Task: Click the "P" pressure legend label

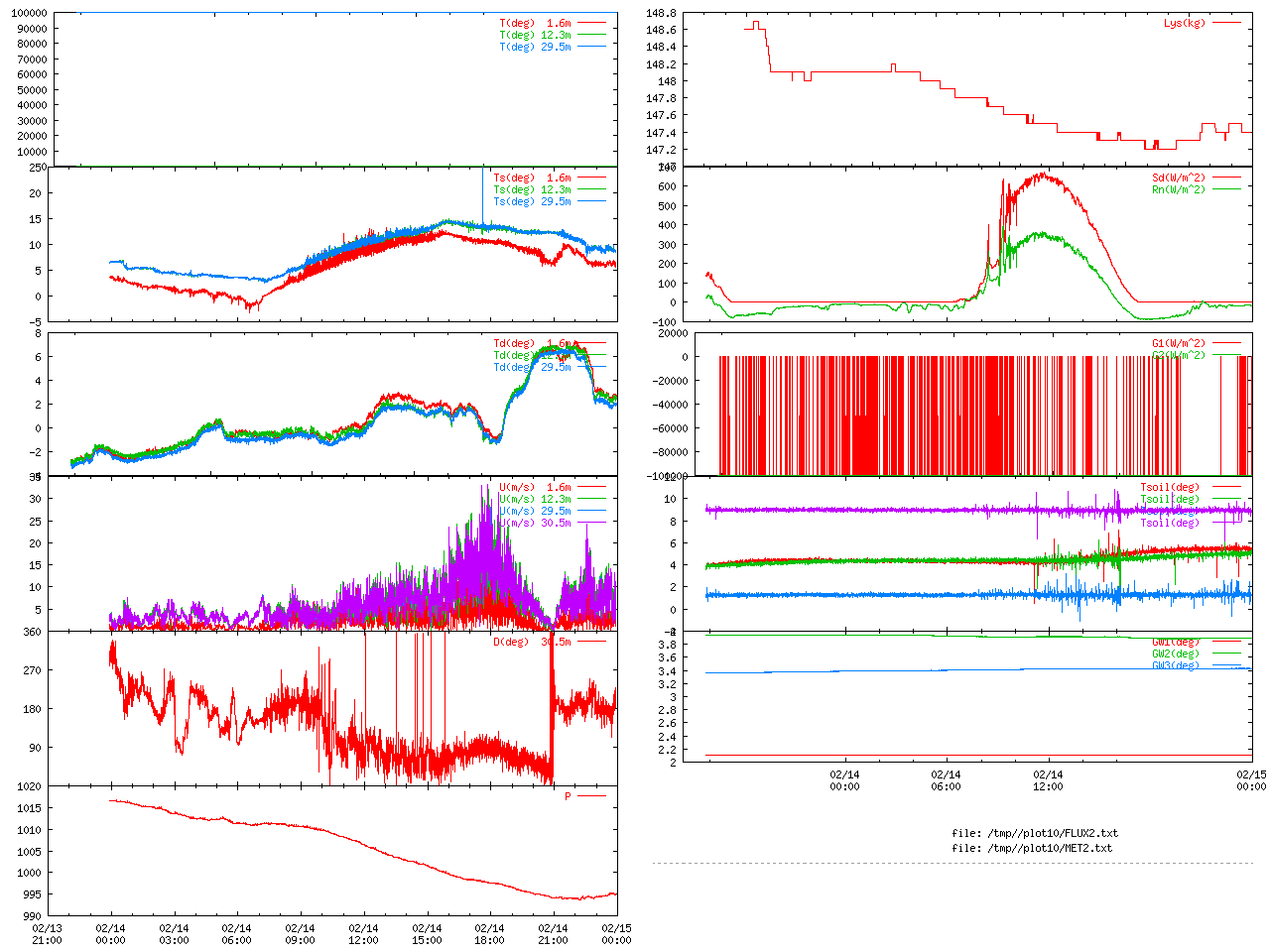Action: pyautogui.click(x=569, y=797)
